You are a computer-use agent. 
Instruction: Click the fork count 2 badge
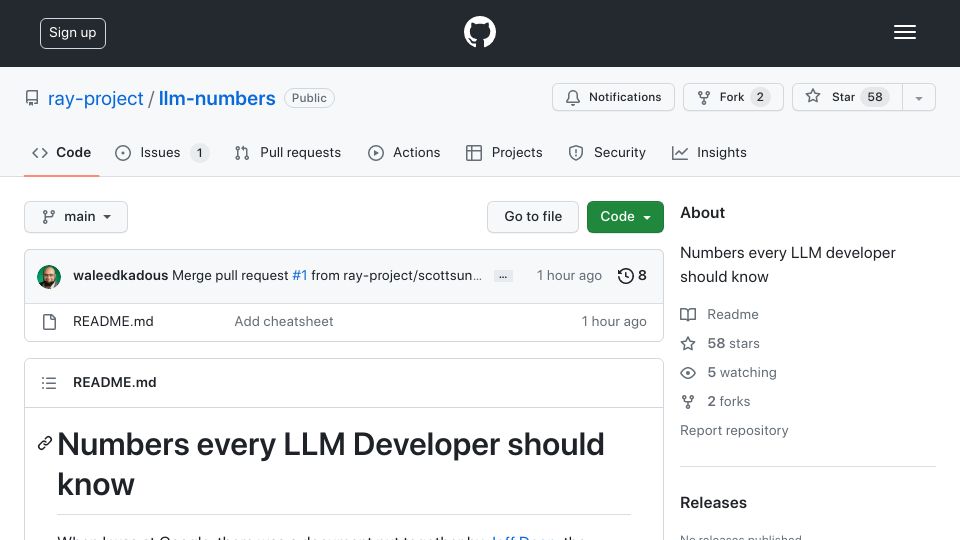(760, 97)
